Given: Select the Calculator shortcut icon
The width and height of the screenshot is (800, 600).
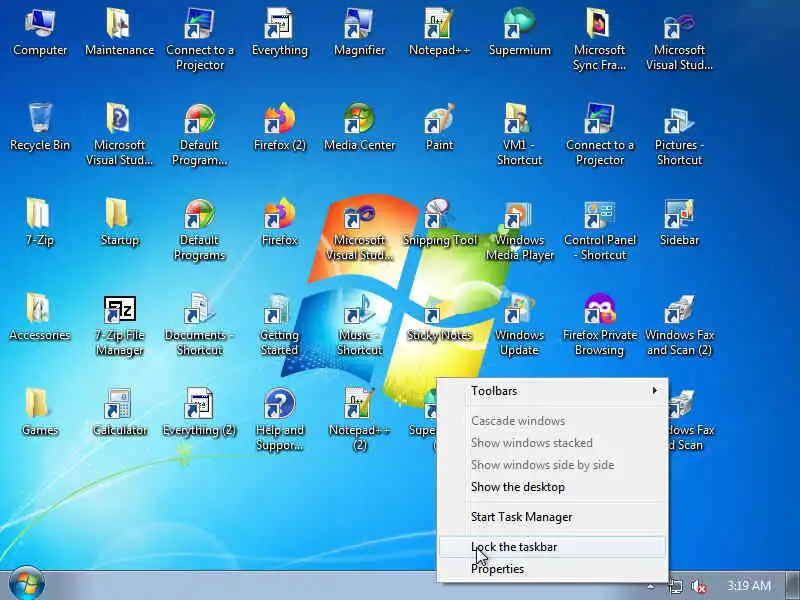Looking at the screenshot, I should (x=119, y=412).
